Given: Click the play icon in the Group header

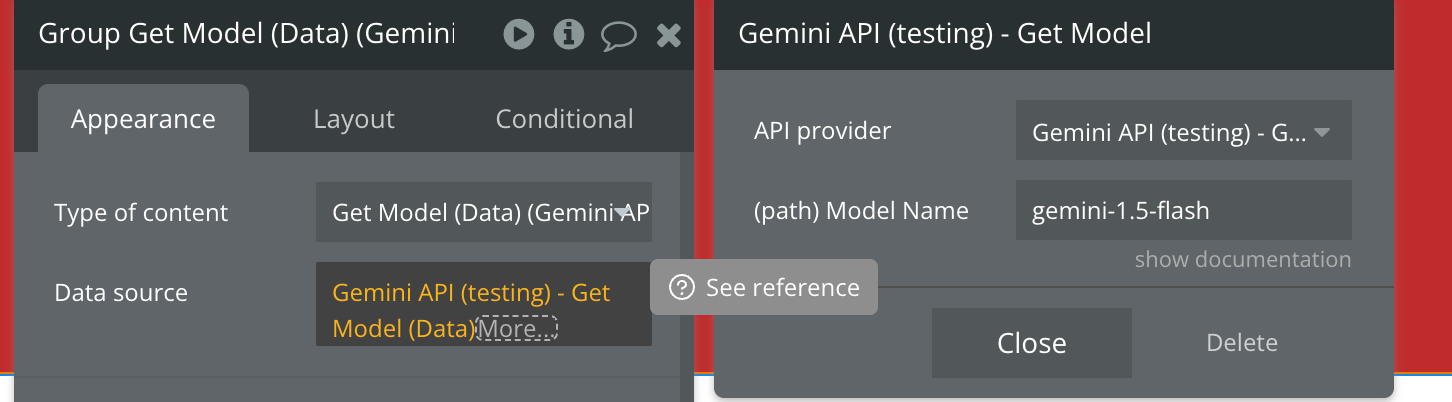Looking at the screenshot, I should point(518,35).
